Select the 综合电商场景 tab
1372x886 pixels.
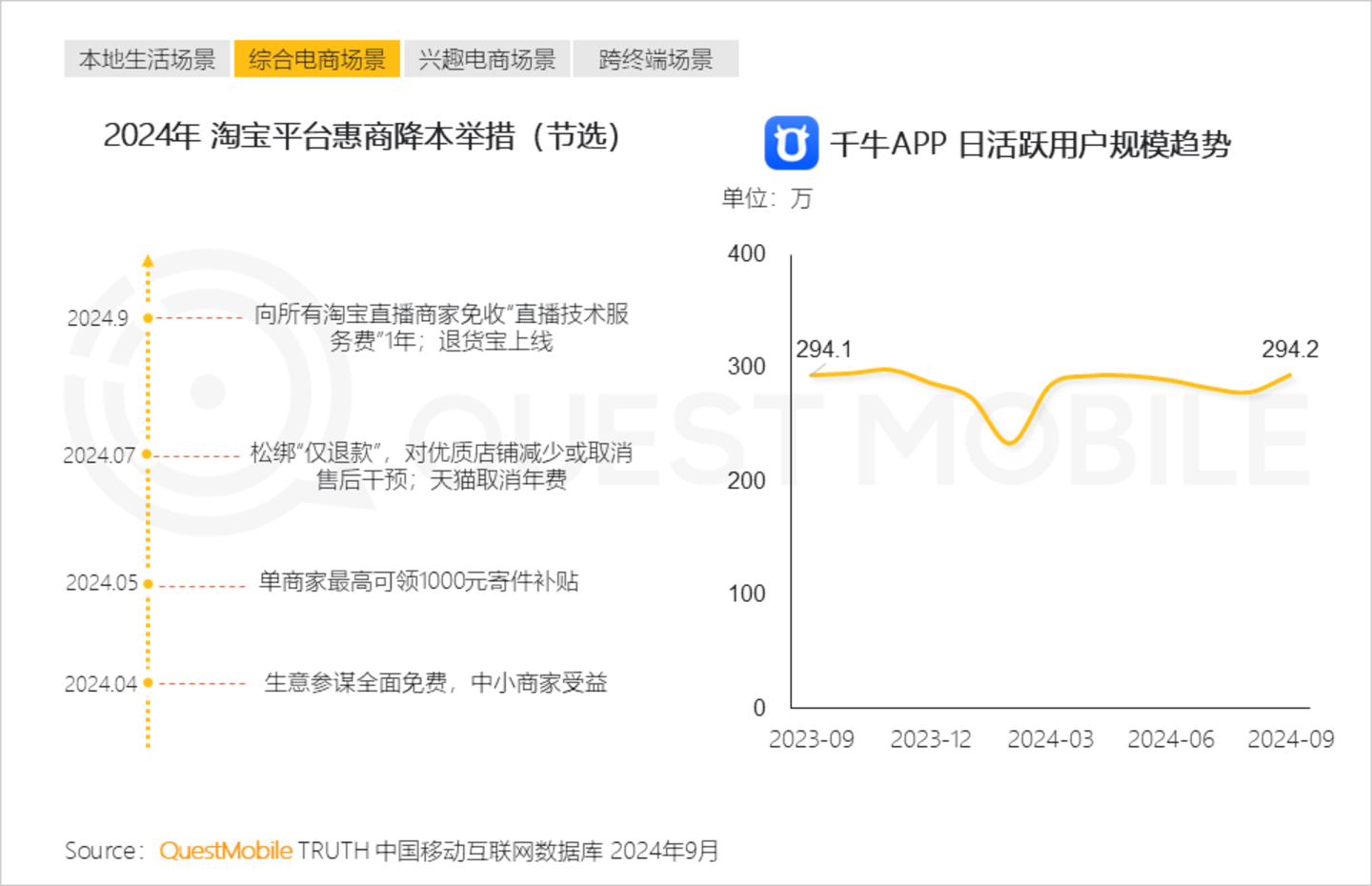[x=317, y=59]
